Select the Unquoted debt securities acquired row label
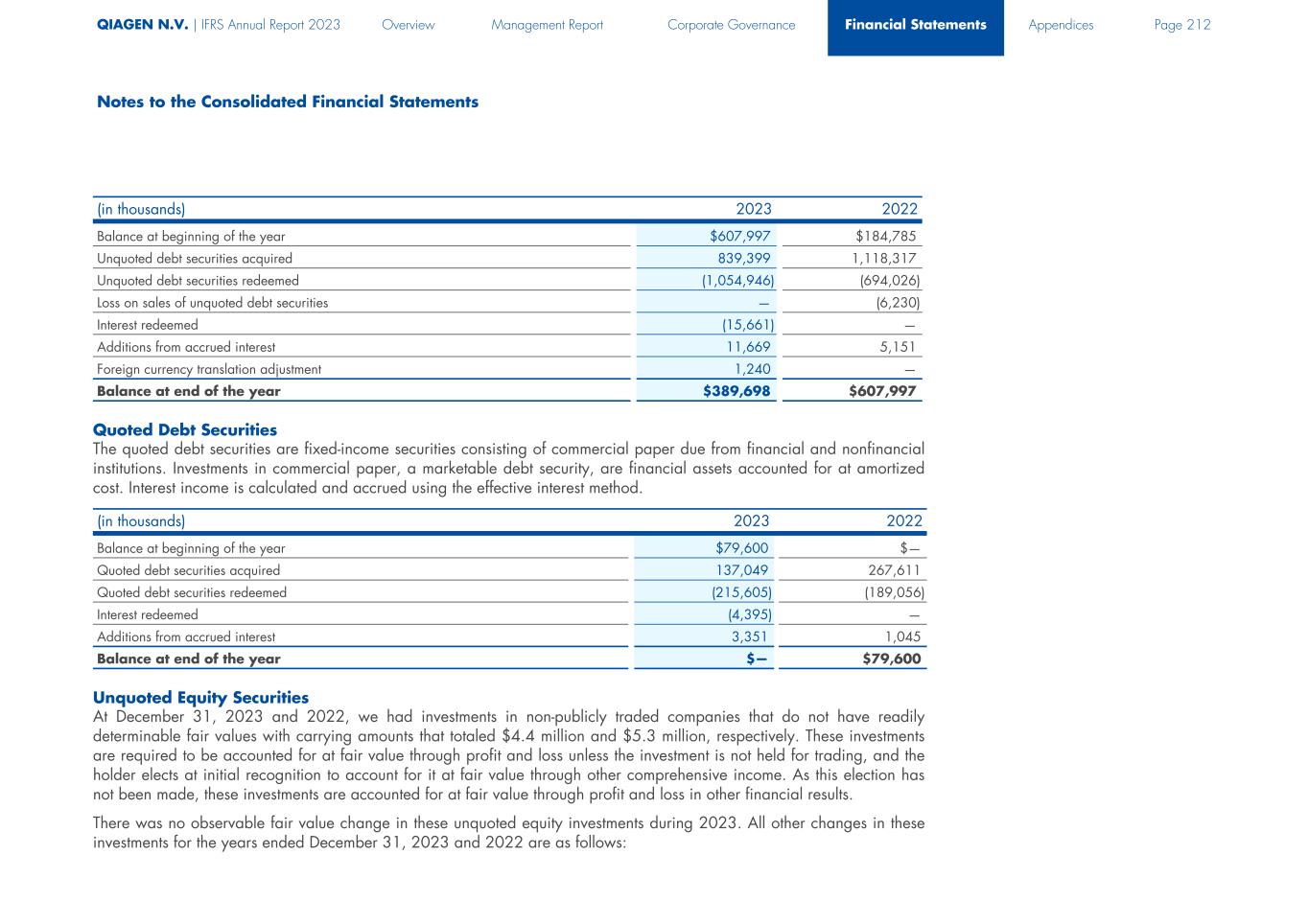This screenshot has height=924, width=1309. click(x=194, y=259)
